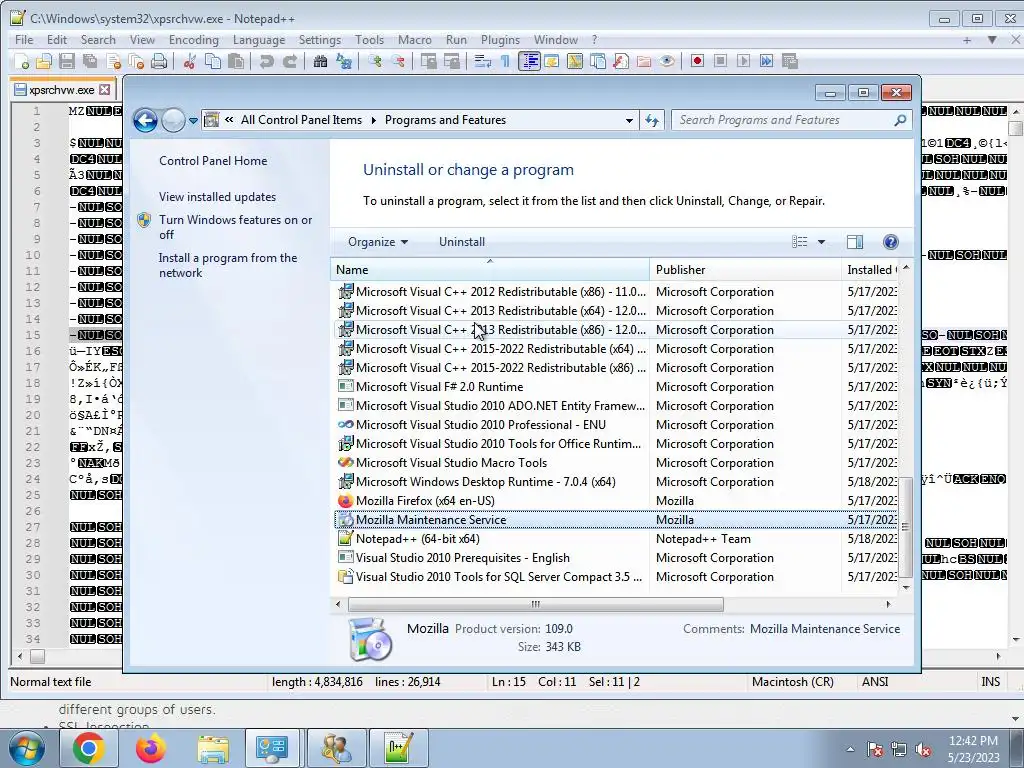This screenshot has height=768, width=1024.
Task: Click the Redo arrow in Notepad++ toolbar
Action: click(x=289, y=61)
